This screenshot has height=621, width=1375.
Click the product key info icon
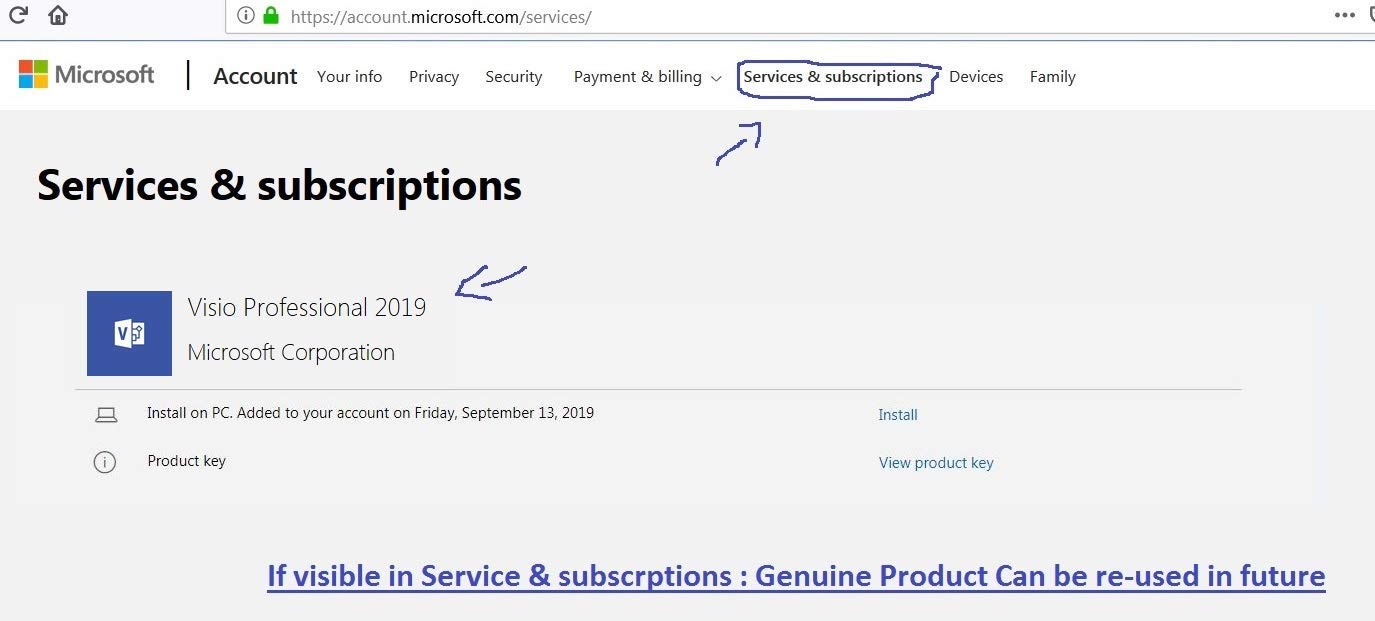pos(105,462)
